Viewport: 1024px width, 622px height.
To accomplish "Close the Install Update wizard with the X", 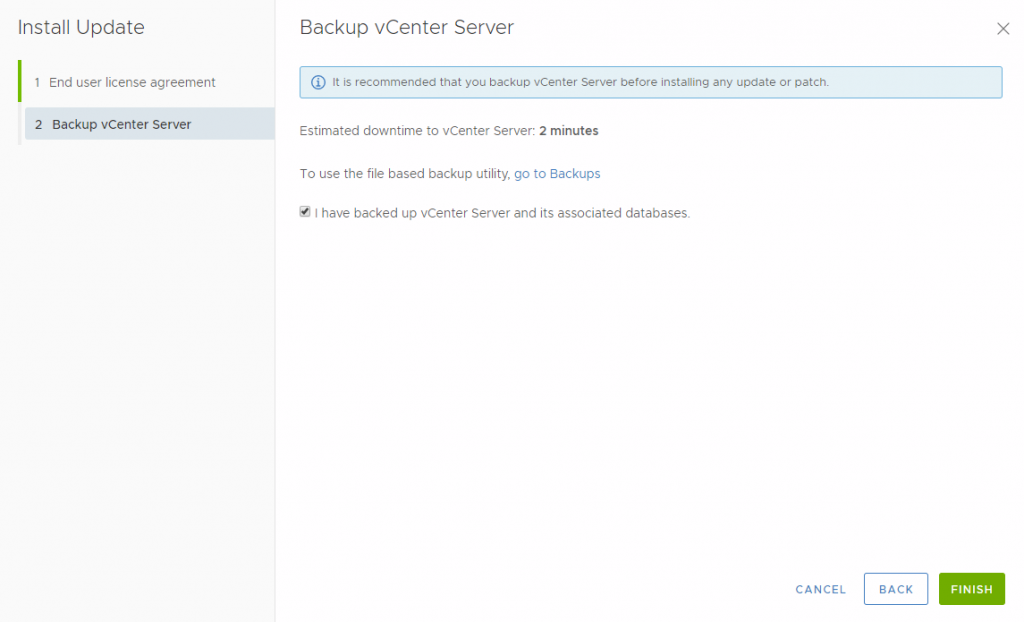I will point(1003,28).
